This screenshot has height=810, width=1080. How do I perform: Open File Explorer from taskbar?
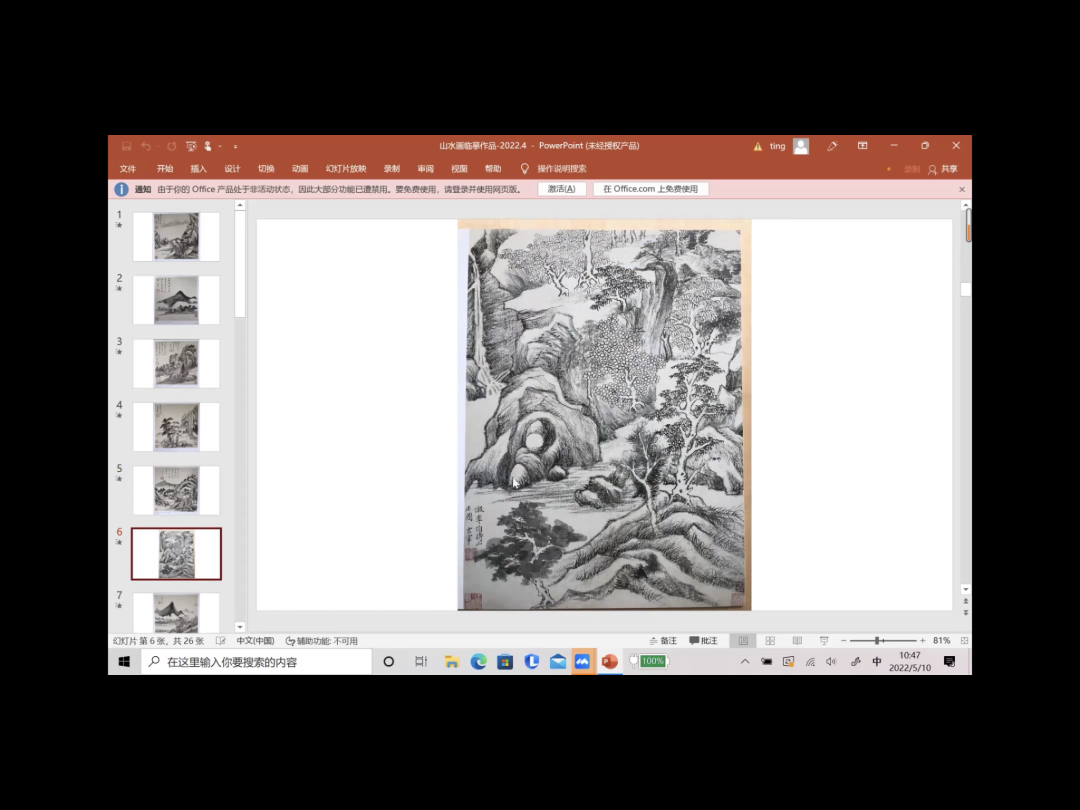coord(452,662)
